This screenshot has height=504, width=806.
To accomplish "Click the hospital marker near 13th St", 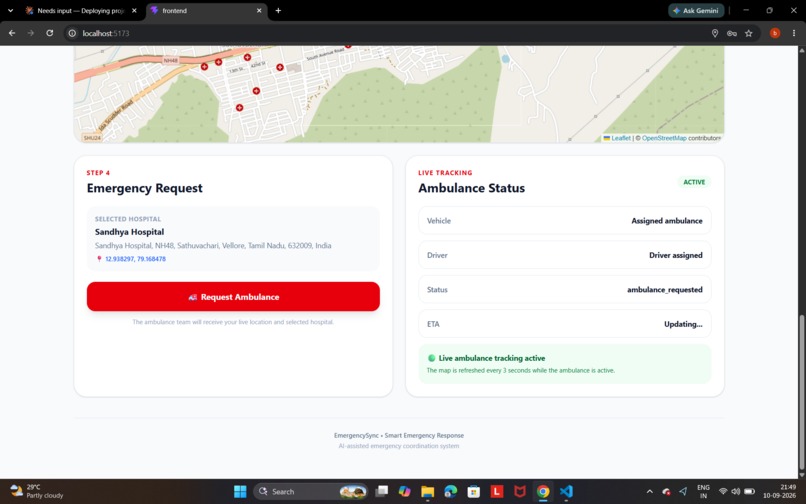I will (x=218, y=62).
